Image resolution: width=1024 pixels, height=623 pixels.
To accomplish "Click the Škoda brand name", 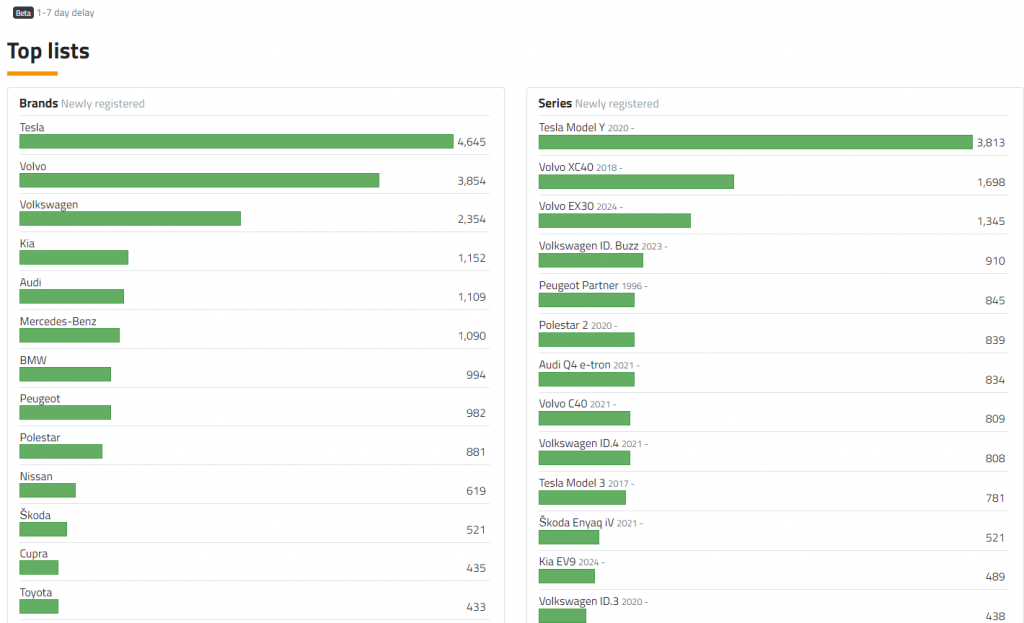I will pyautogui.click(x=35, y=515).
